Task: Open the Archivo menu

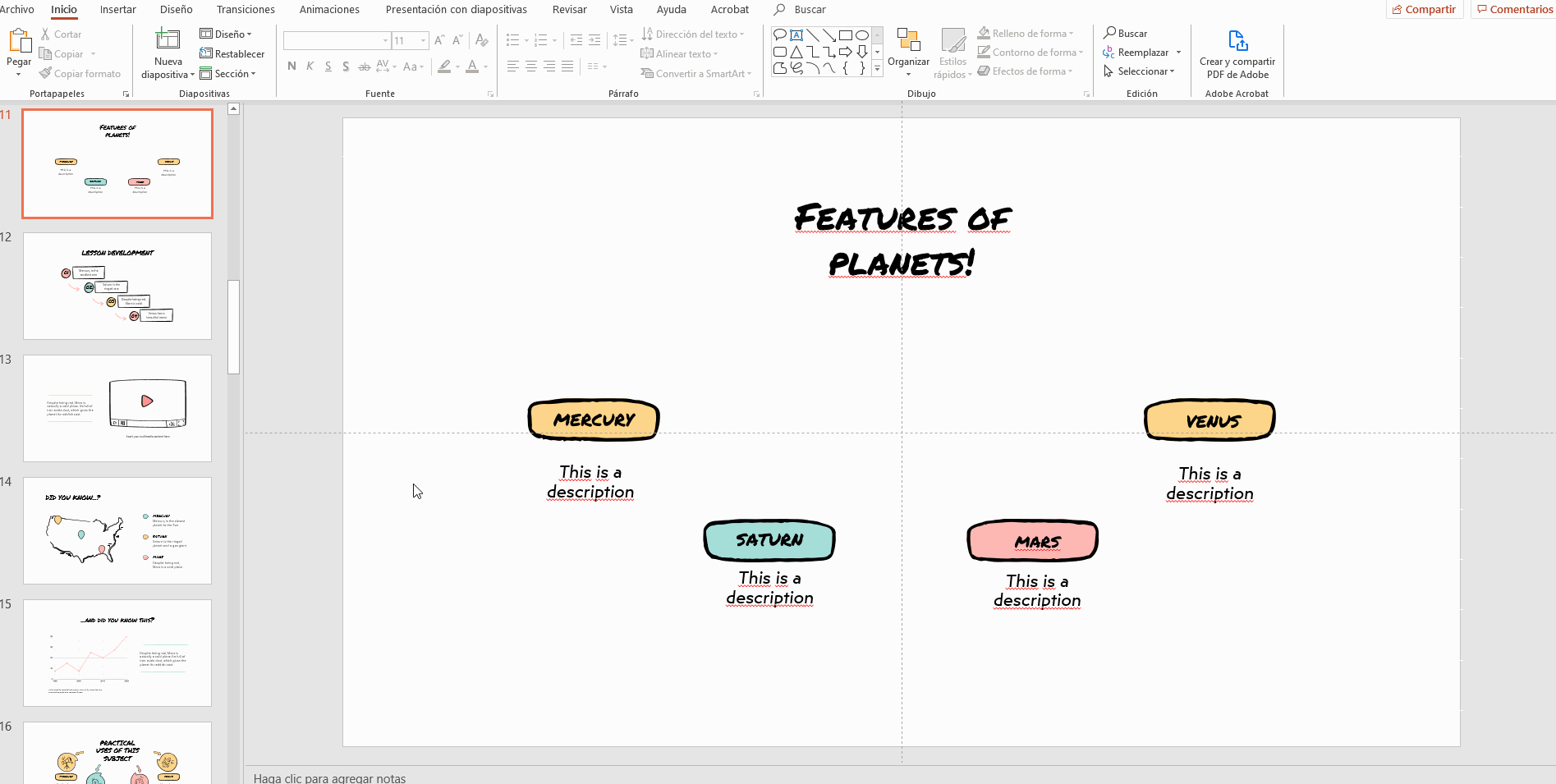Action: tap(17, 9)
